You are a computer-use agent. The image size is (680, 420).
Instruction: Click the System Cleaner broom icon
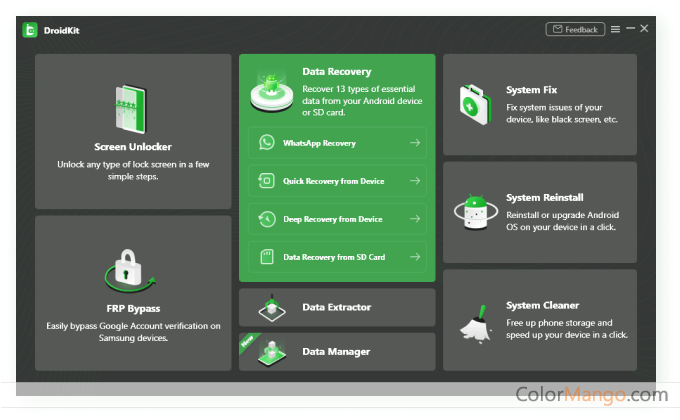(x=472, y=318)
